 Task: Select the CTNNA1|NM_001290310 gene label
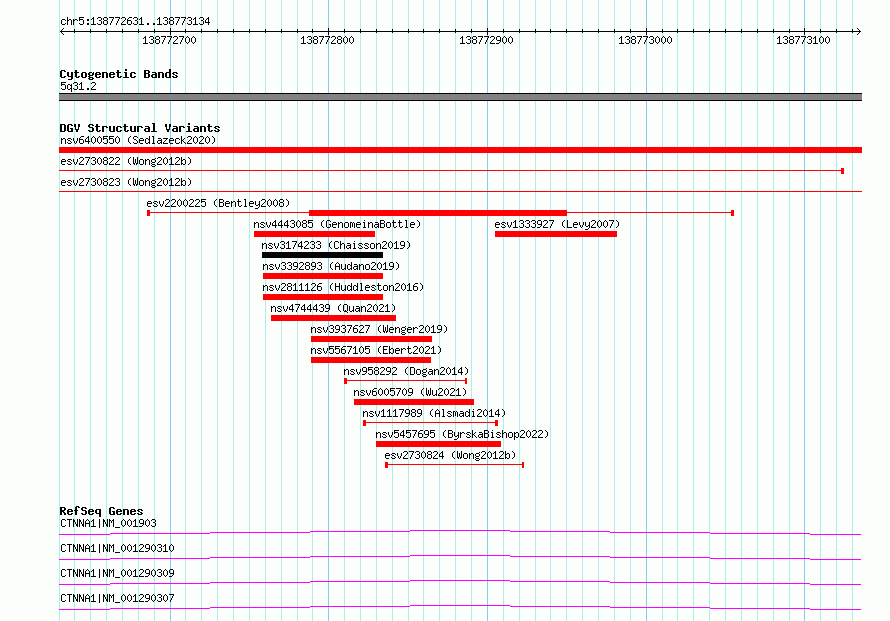pos(117,548)
